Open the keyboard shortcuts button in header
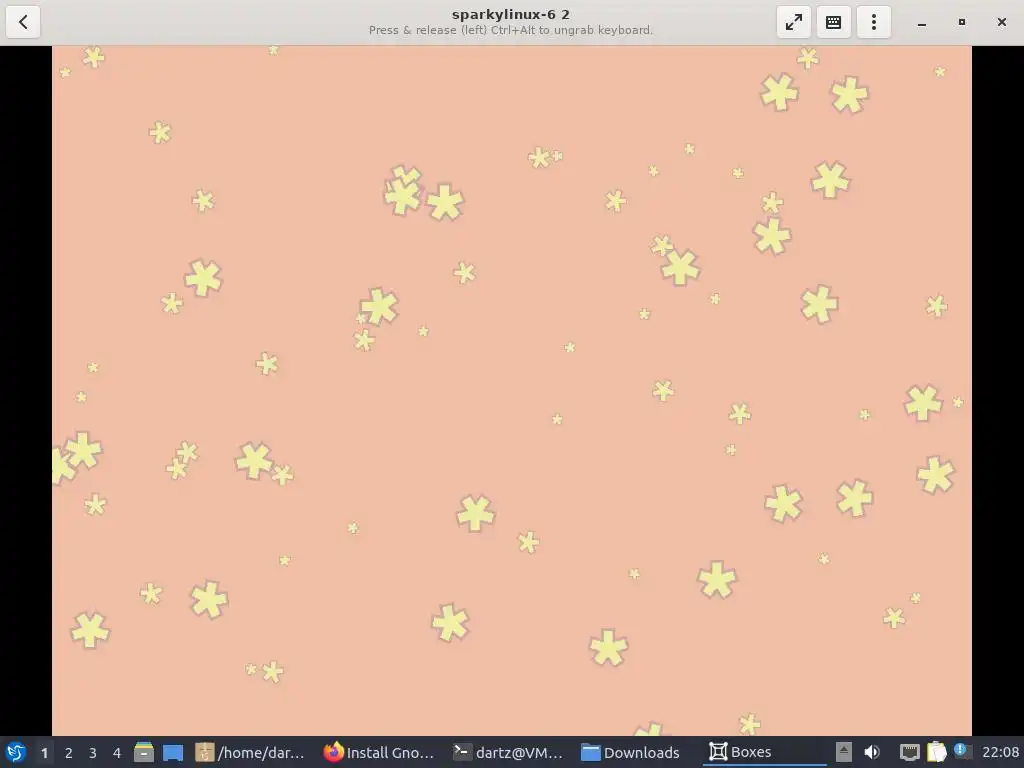The width and height of the screenshot is (1024, 768). click(833, 22)
